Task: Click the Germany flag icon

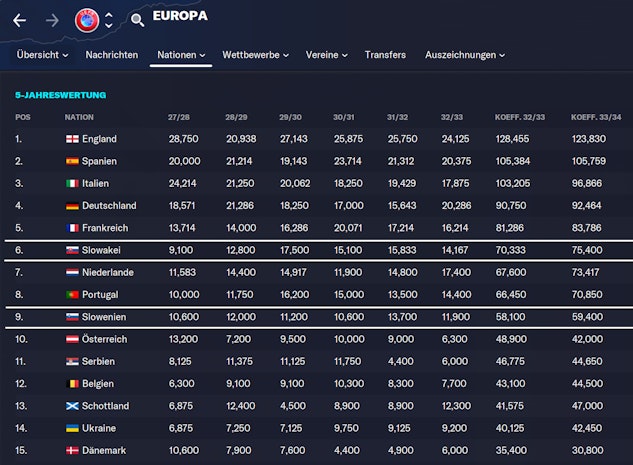Action: (72, 205)
